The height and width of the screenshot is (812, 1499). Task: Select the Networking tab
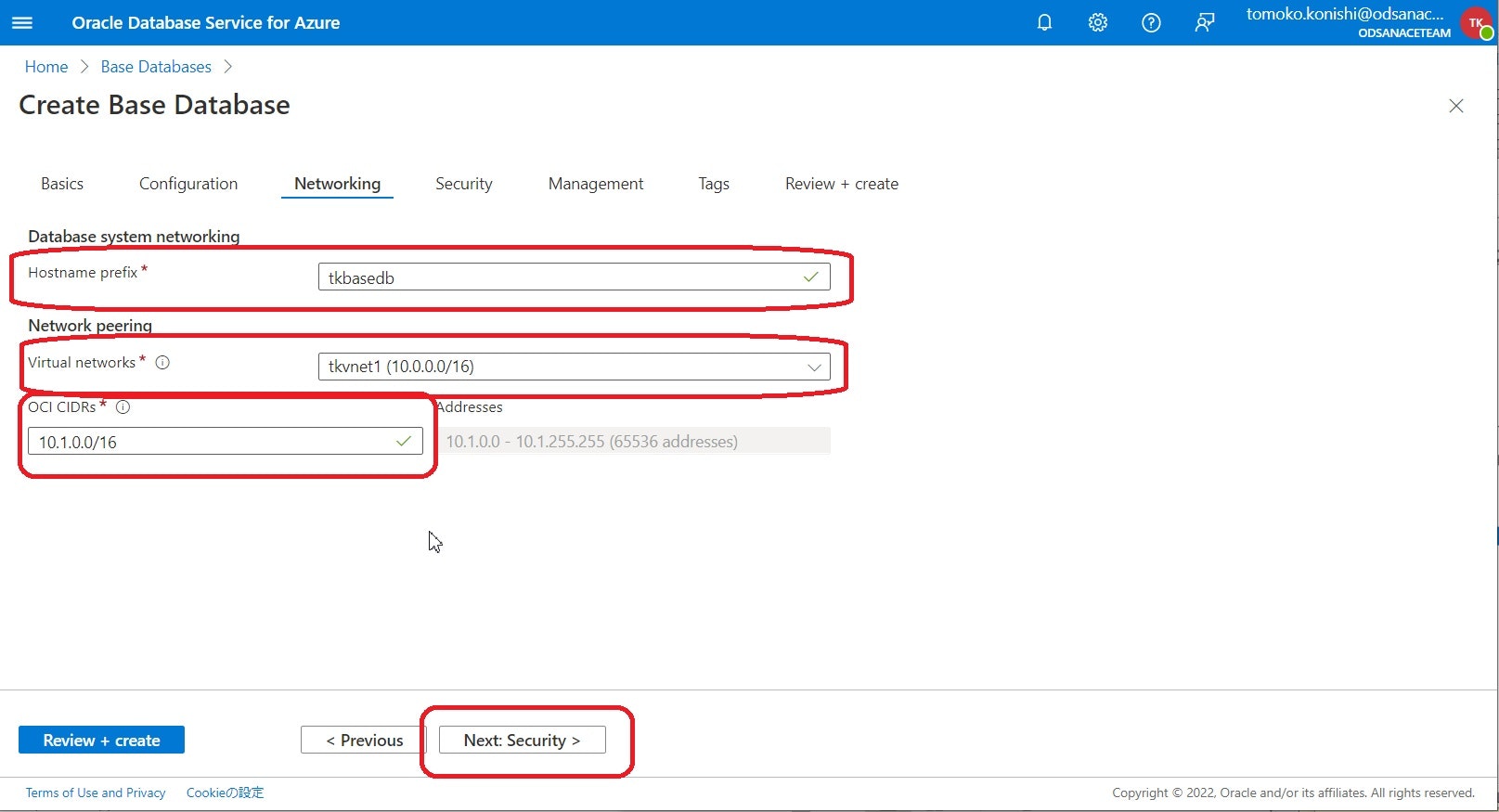tap(337, 184)
